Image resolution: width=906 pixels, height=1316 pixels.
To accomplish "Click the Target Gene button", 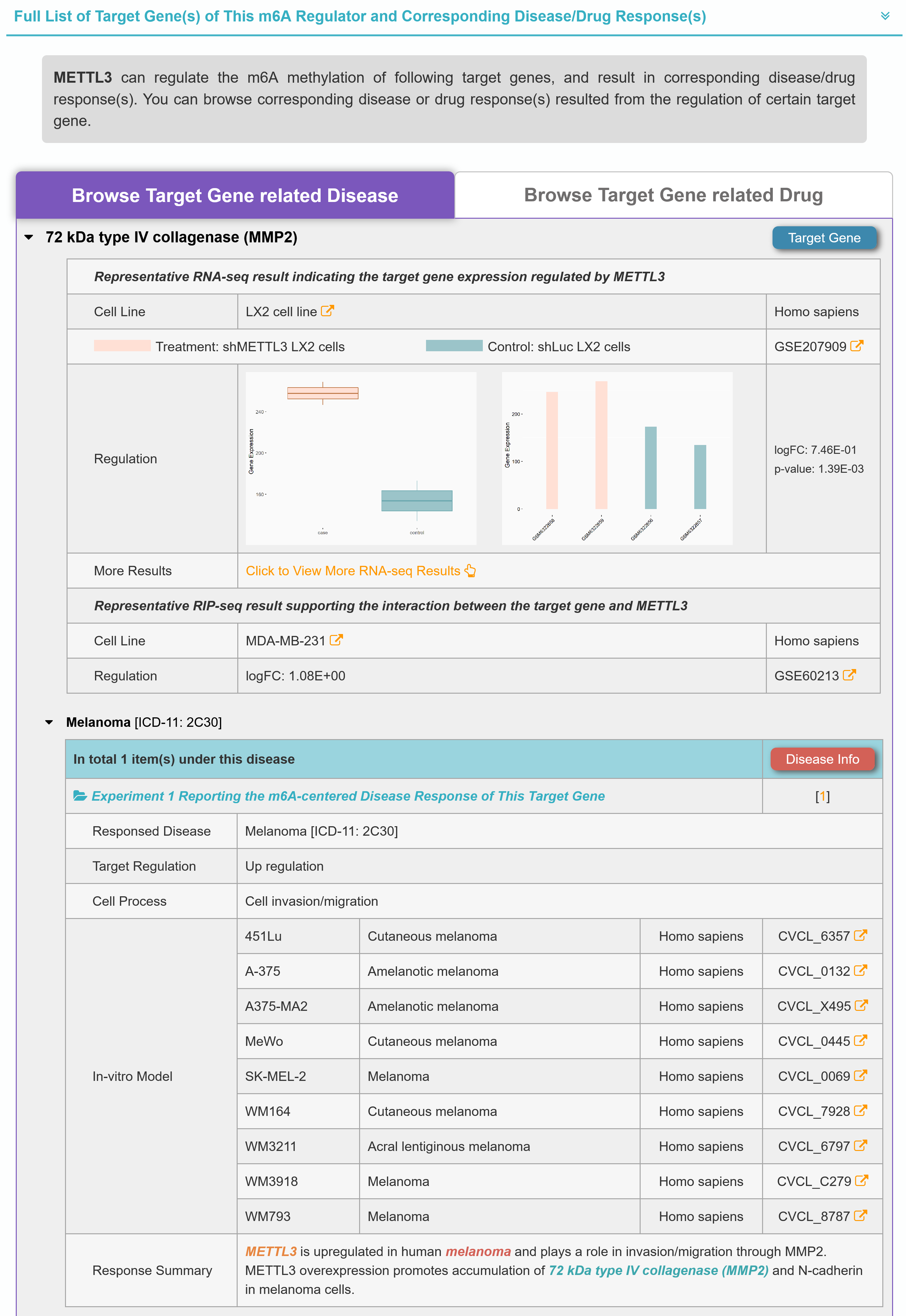I will (x=824, y=238).
